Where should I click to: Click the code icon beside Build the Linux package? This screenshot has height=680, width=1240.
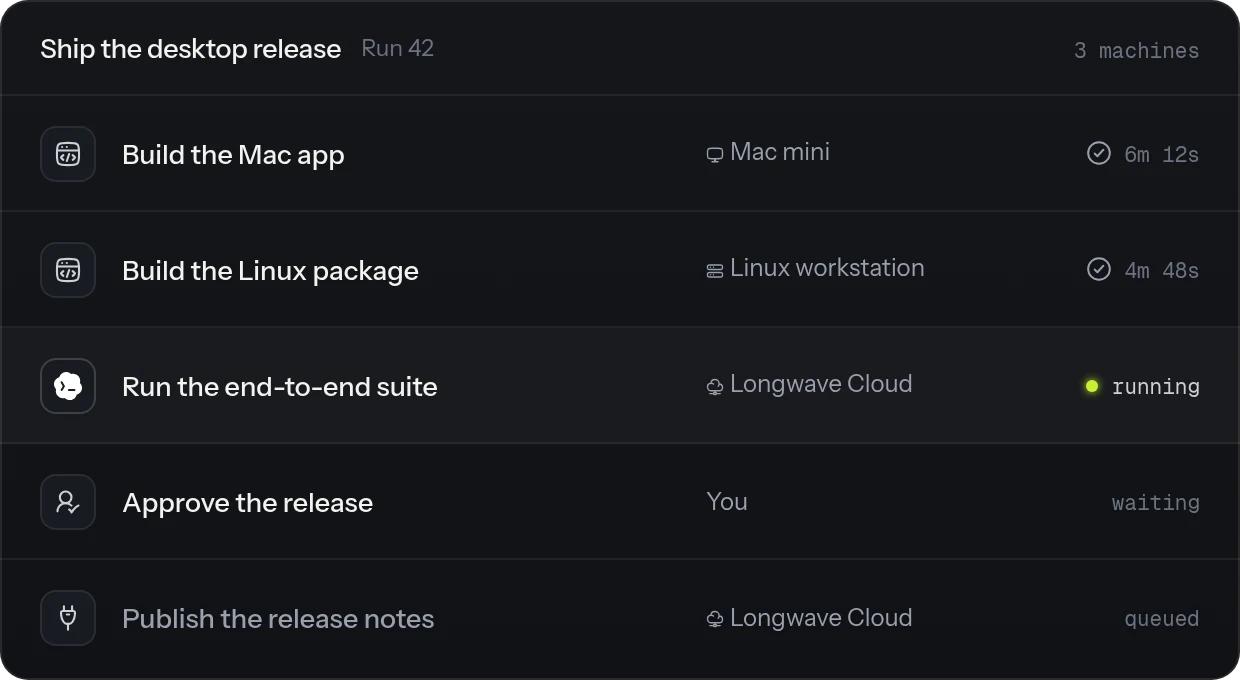(x=68, y=270)
